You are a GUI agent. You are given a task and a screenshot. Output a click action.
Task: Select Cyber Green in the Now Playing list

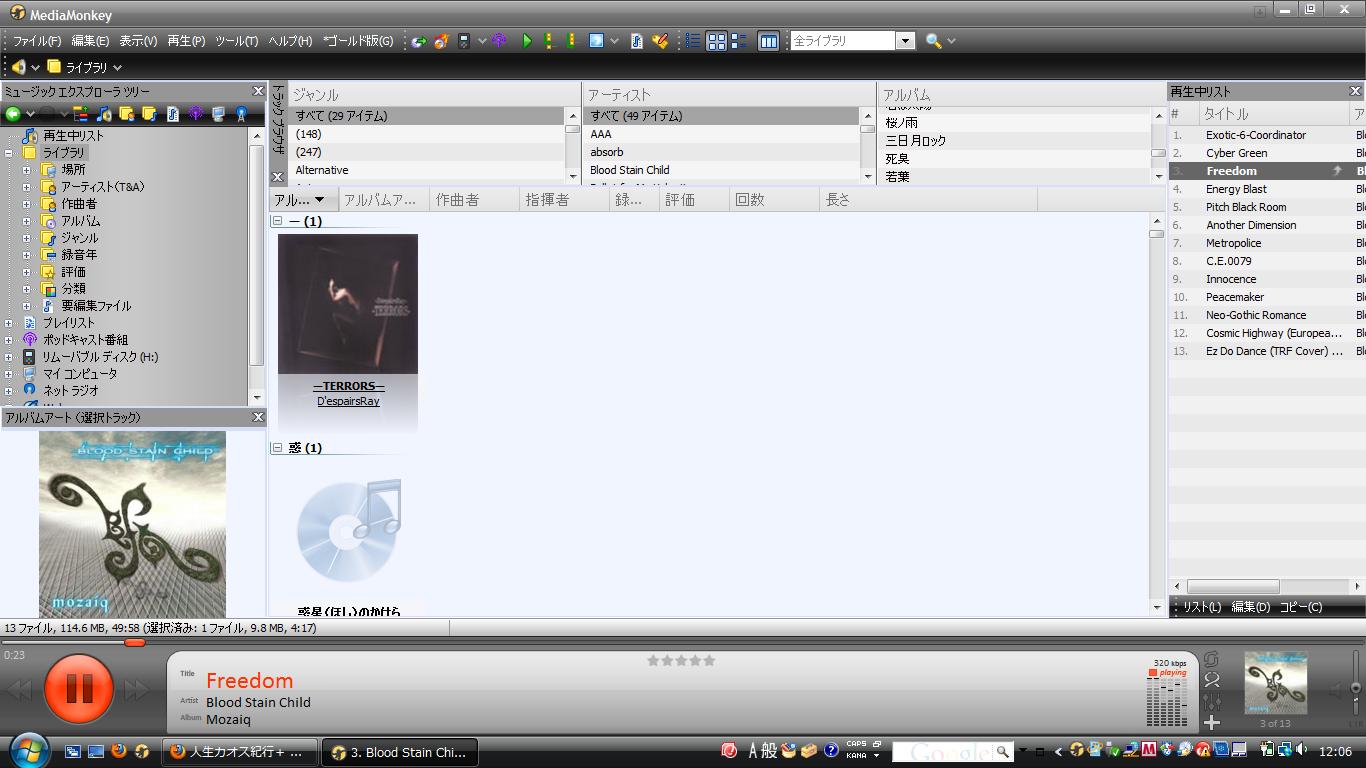point(1236,153)
